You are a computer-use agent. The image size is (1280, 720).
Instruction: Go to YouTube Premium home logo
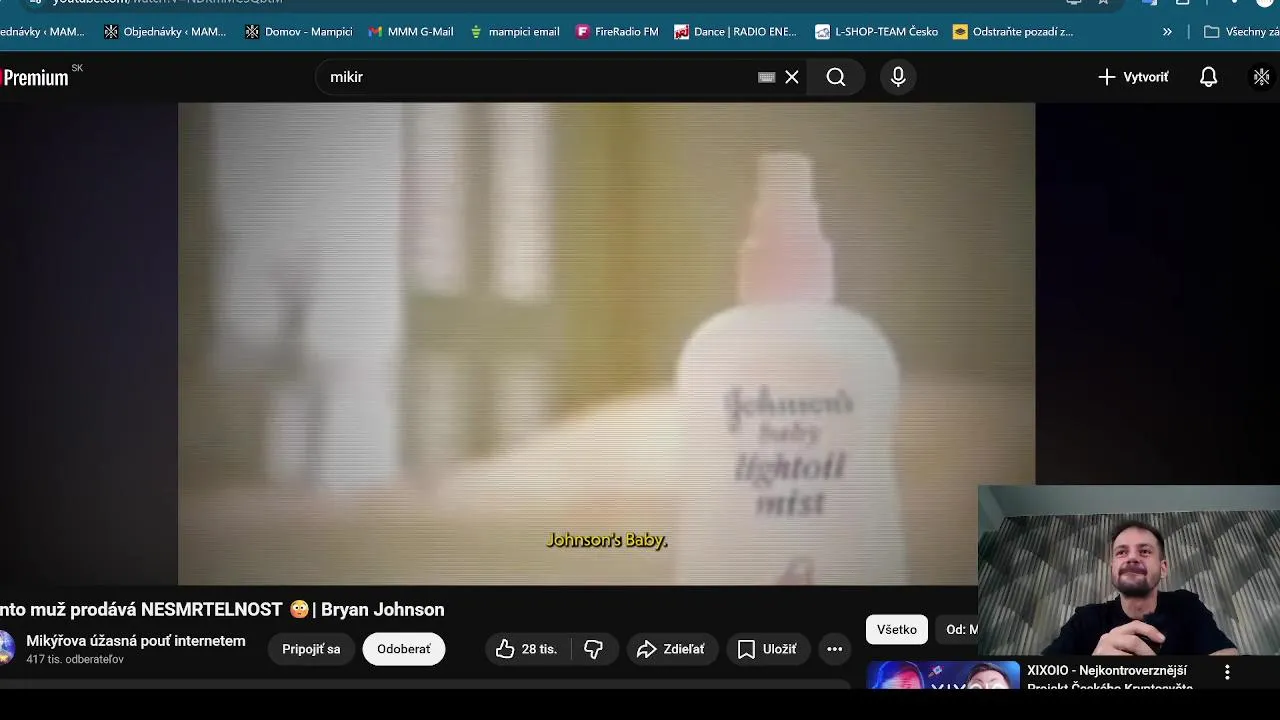[x=35, y=77]
